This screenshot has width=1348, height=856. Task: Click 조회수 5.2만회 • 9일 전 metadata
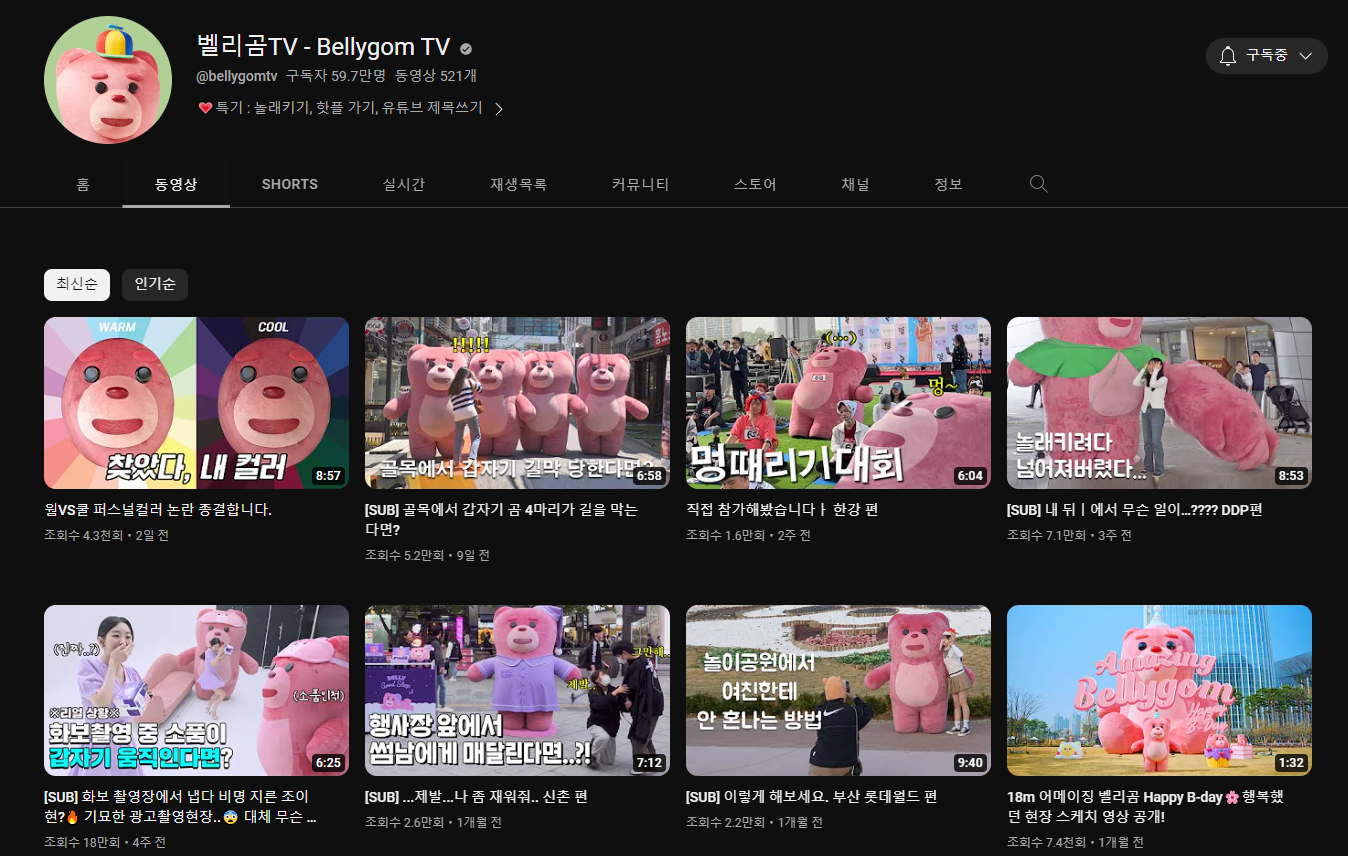pos(427,555)
